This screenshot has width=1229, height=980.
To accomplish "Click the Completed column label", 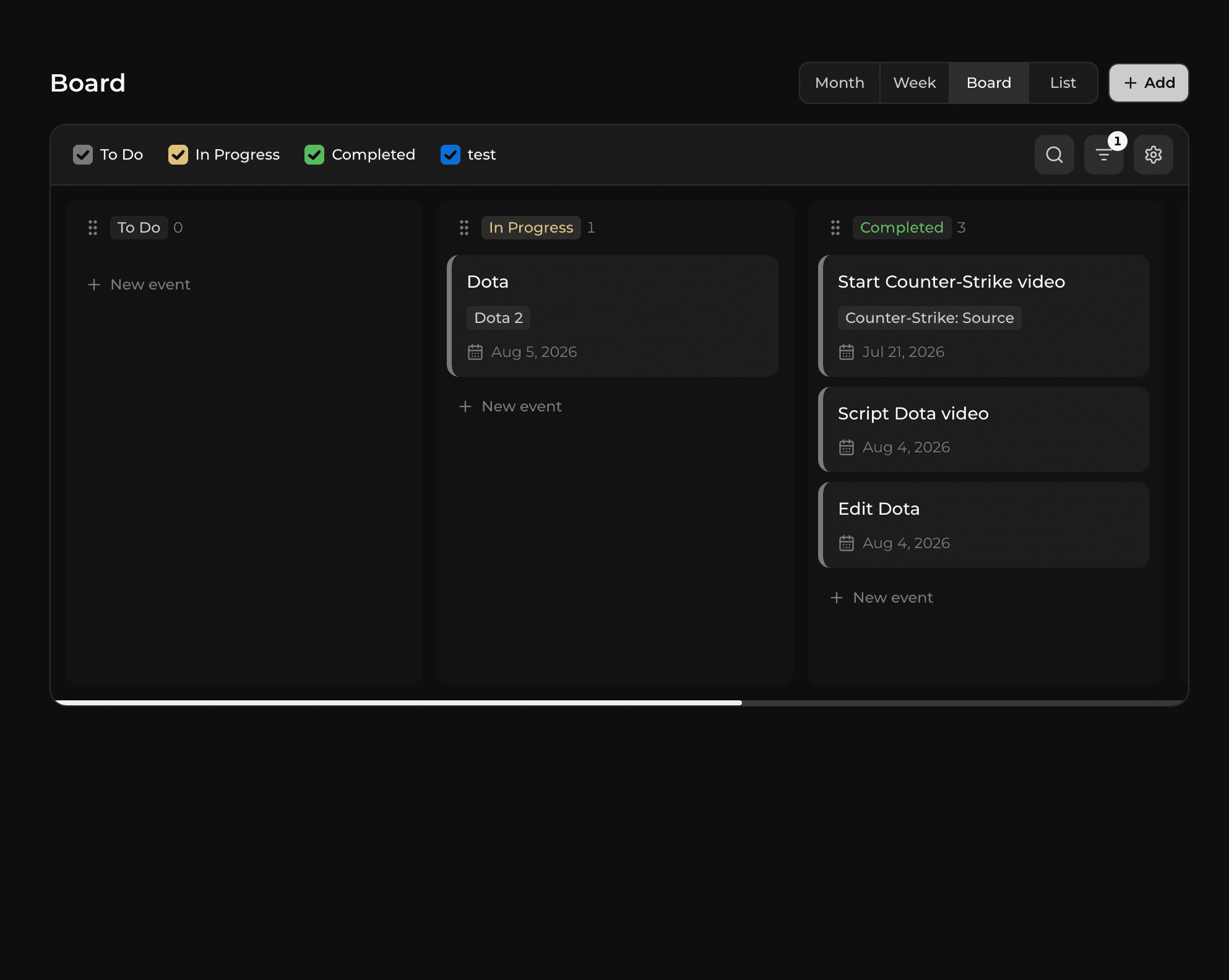I will coord(902,228).
